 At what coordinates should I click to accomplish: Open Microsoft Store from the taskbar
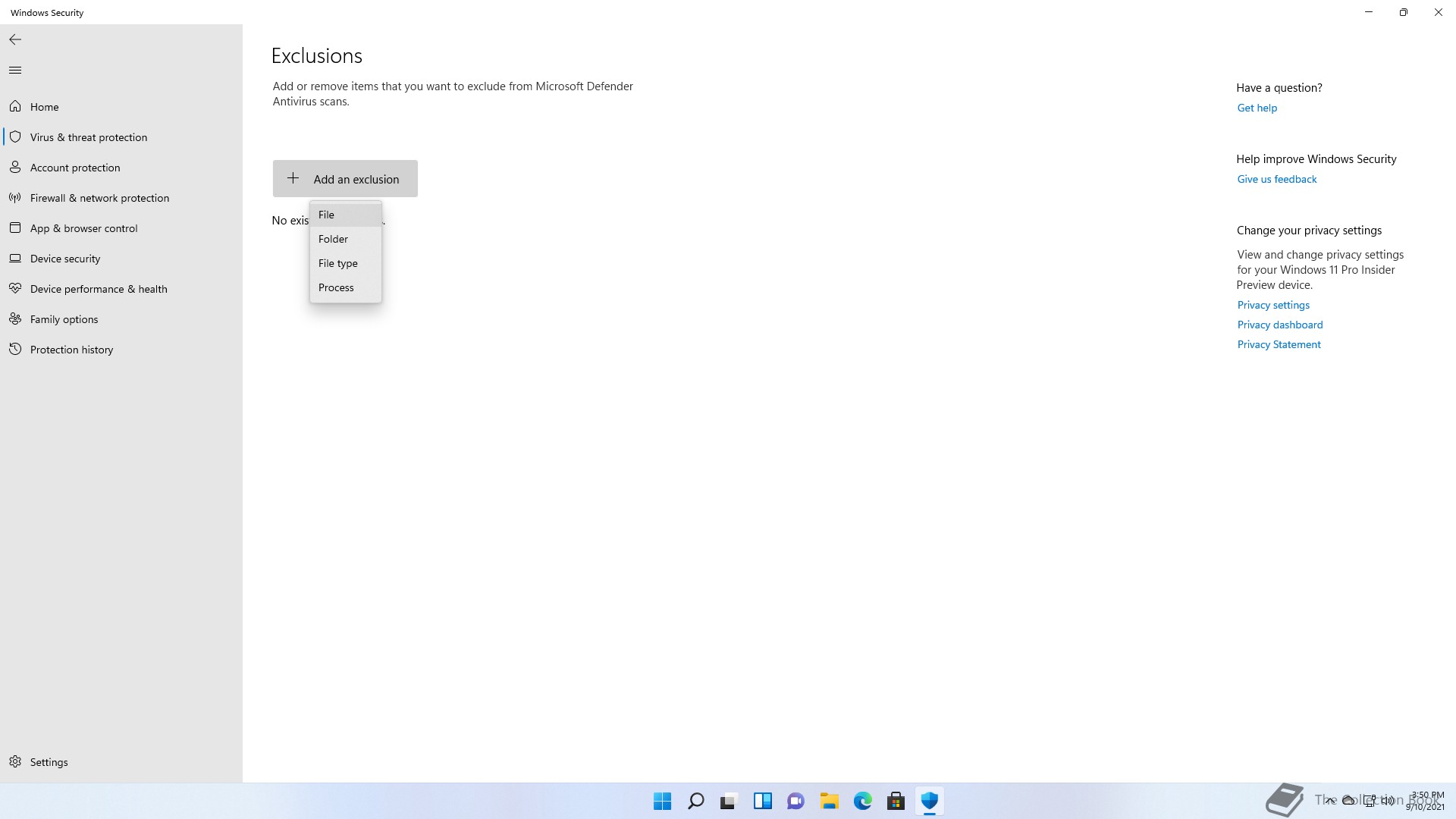(x=896, y=801)
